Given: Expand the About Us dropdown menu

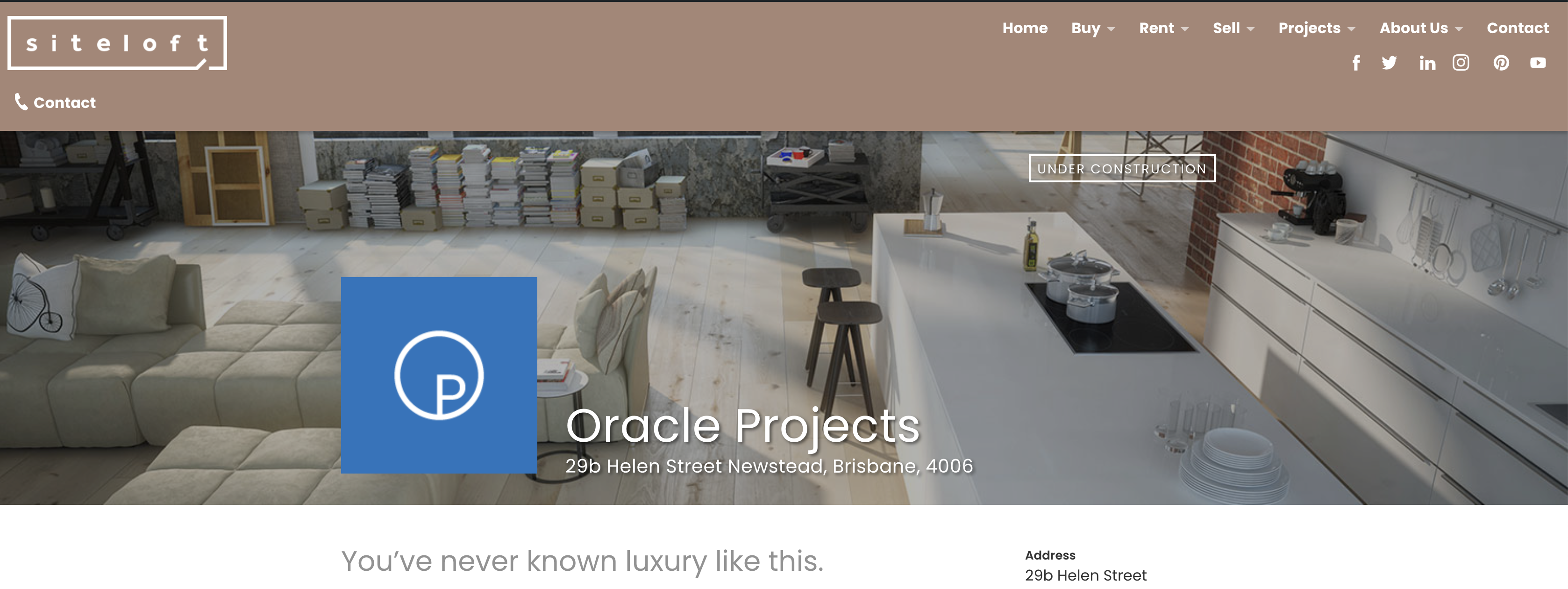Looking at the screenshot, I should pos(1421,28).
